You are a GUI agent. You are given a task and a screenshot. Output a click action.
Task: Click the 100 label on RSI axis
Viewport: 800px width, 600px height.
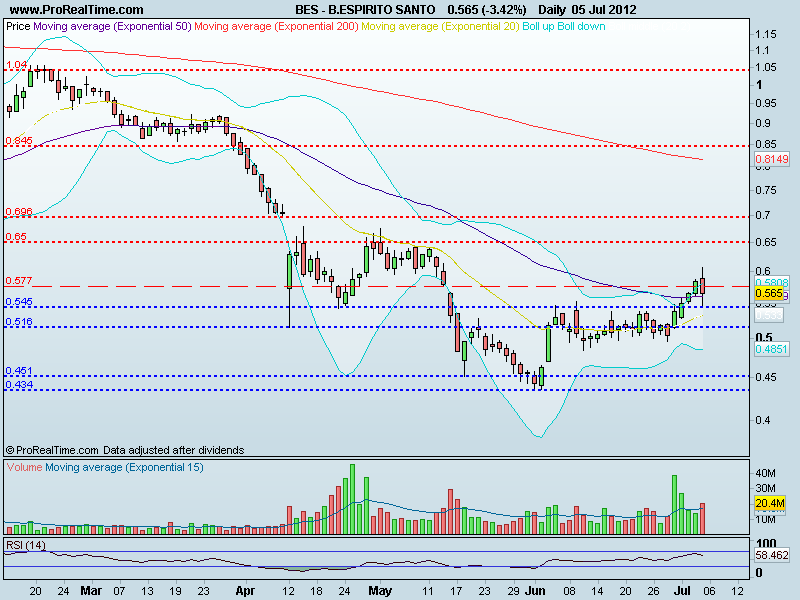pos(766,543)
